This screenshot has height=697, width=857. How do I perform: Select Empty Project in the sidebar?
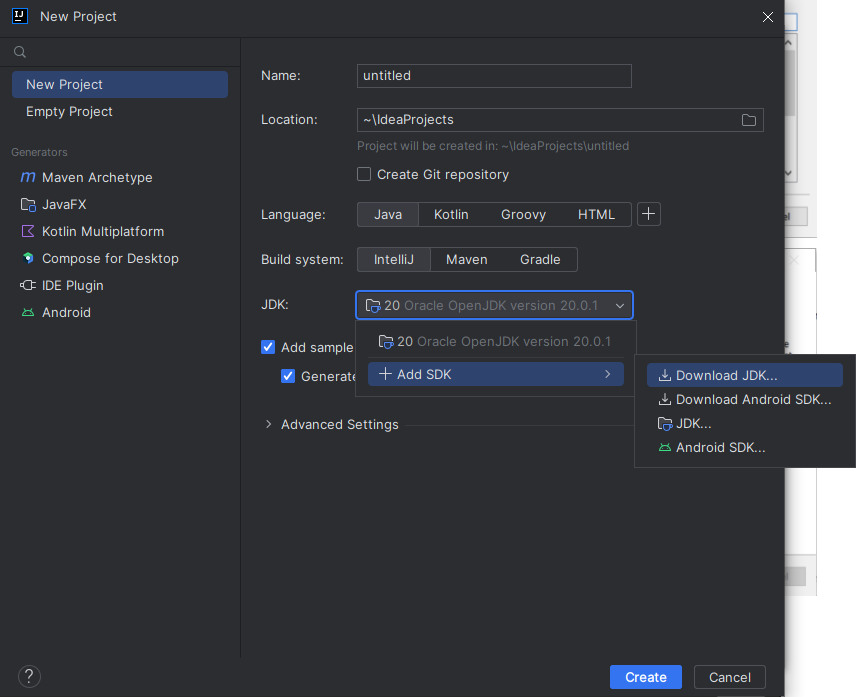tap(120, 112)
